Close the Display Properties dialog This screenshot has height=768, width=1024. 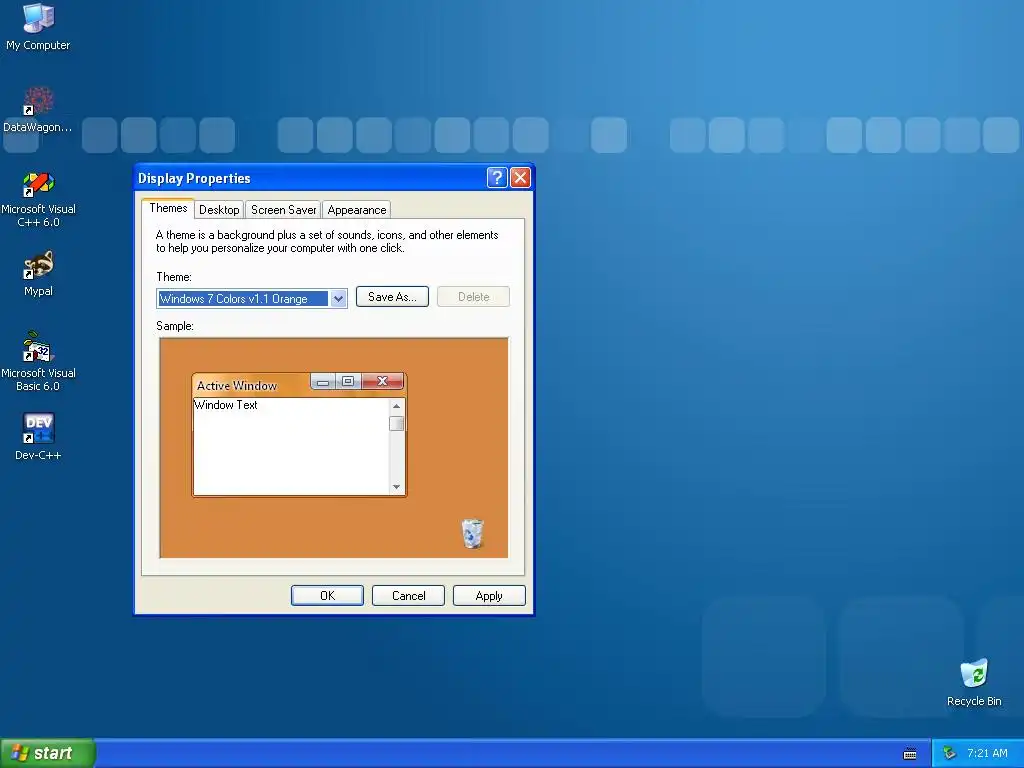pyautogui.click(x=520, y=178)
